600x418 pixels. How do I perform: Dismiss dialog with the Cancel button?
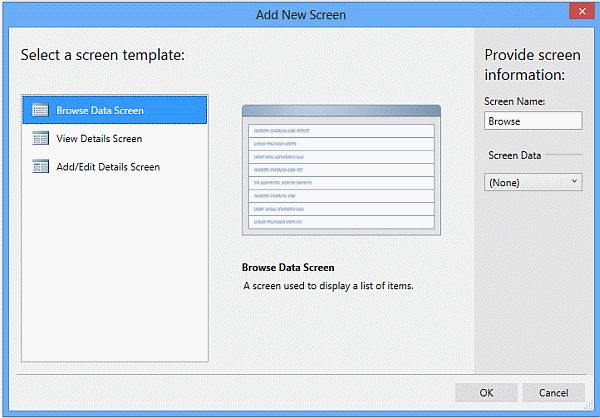pos(553,393)
